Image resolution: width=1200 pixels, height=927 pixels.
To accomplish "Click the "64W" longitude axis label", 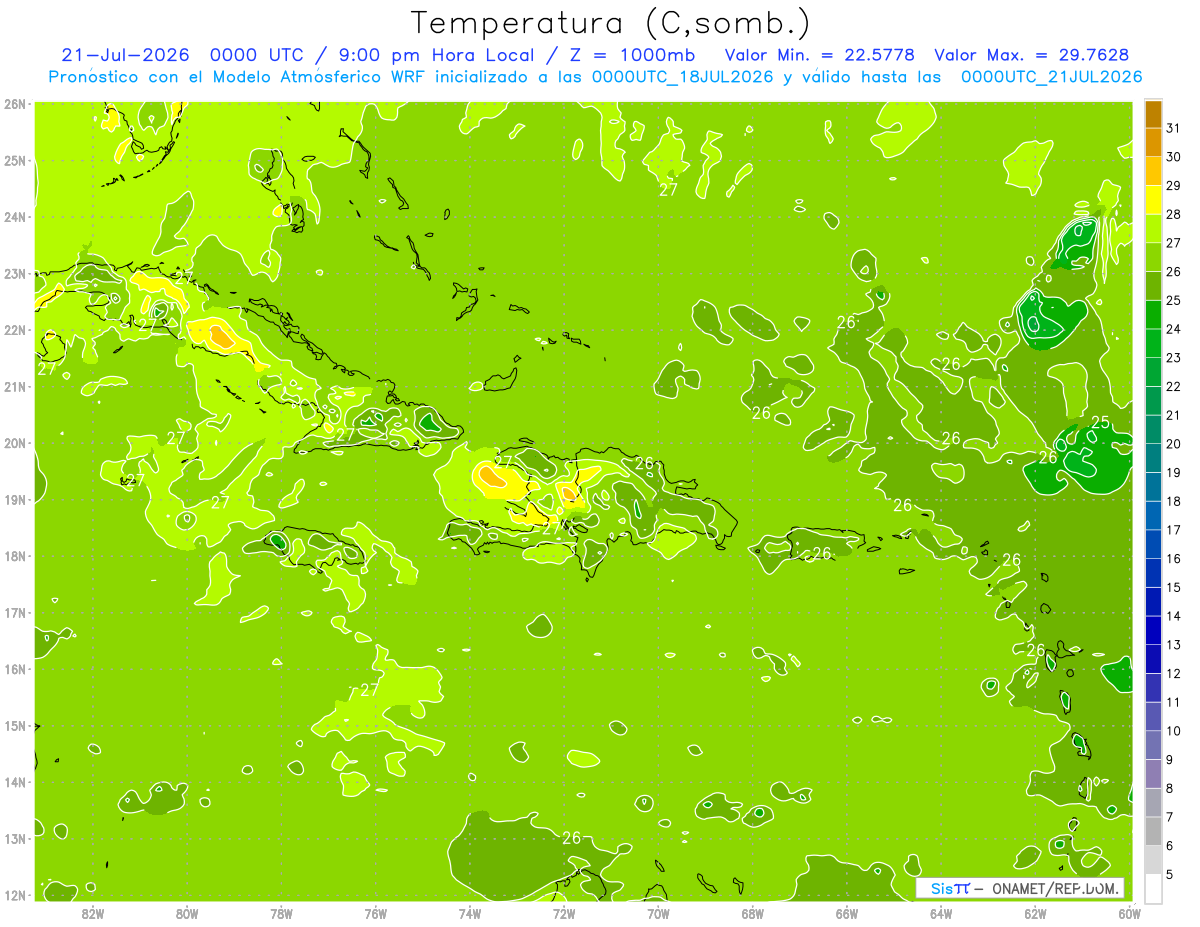I will coord(941,913).
